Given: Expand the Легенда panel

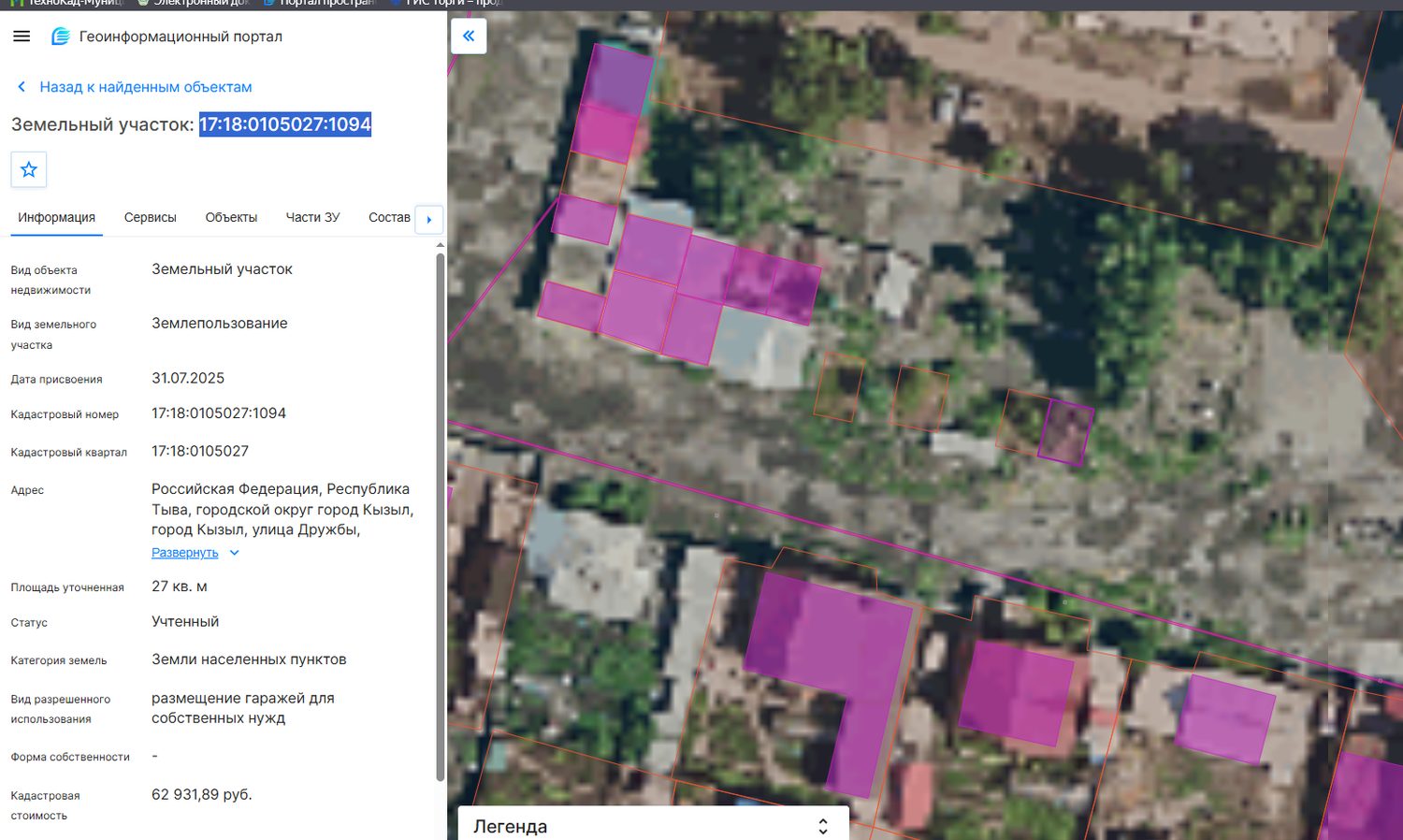Looking at the screenshot, I should (x=823, y=826).
